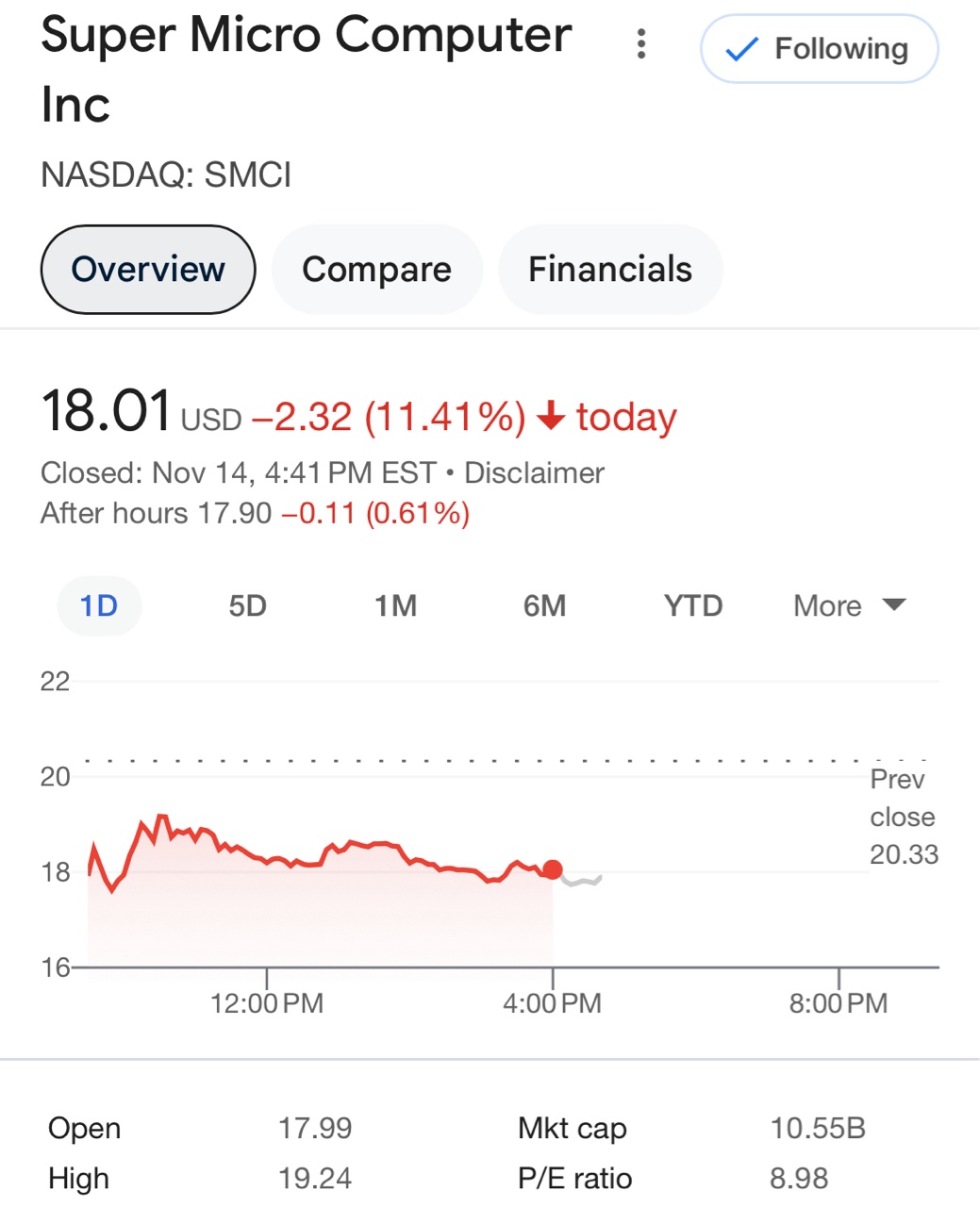Open the Compare tab
Screen dimensions: 980x1207
click(376, 270)
